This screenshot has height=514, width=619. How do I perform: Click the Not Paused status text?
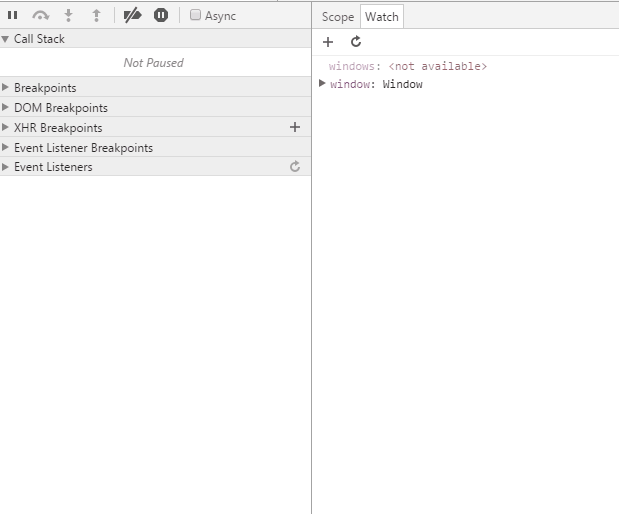[x=154, y=63]
